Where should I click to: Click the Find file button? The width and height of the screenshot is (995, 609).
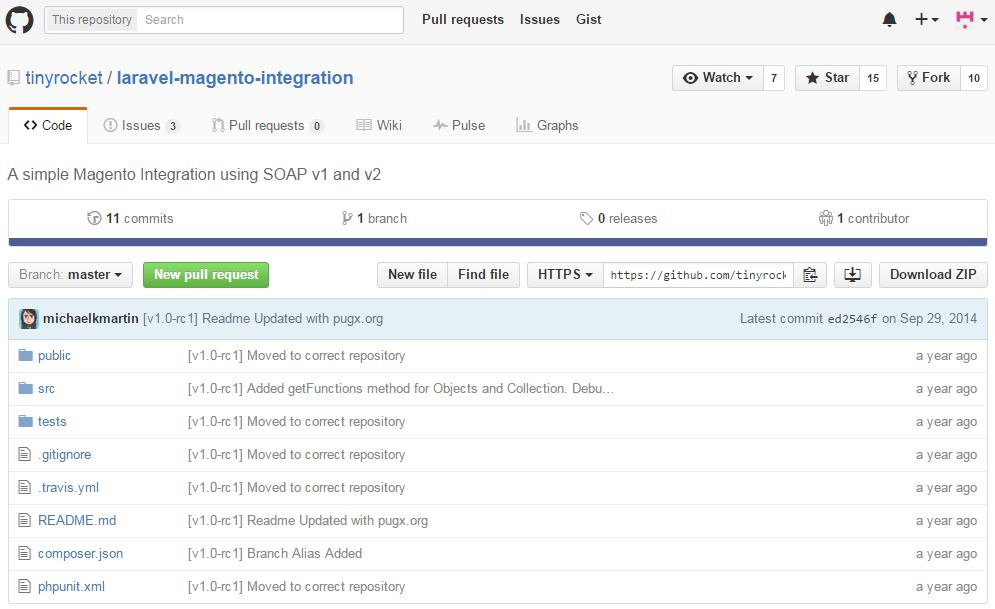tap(484, 275)
